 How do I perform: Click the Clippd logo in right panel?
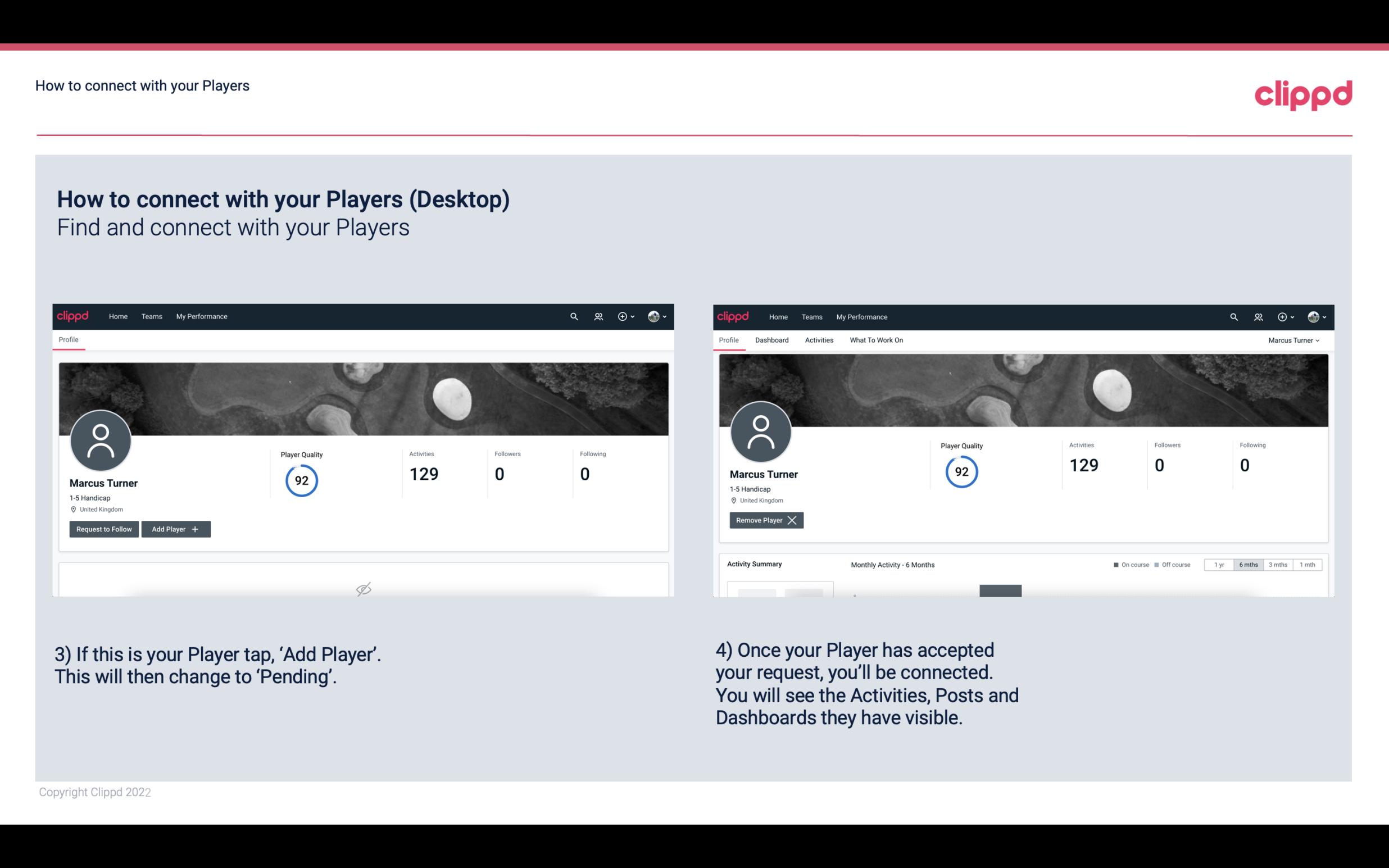click(733, 316)
